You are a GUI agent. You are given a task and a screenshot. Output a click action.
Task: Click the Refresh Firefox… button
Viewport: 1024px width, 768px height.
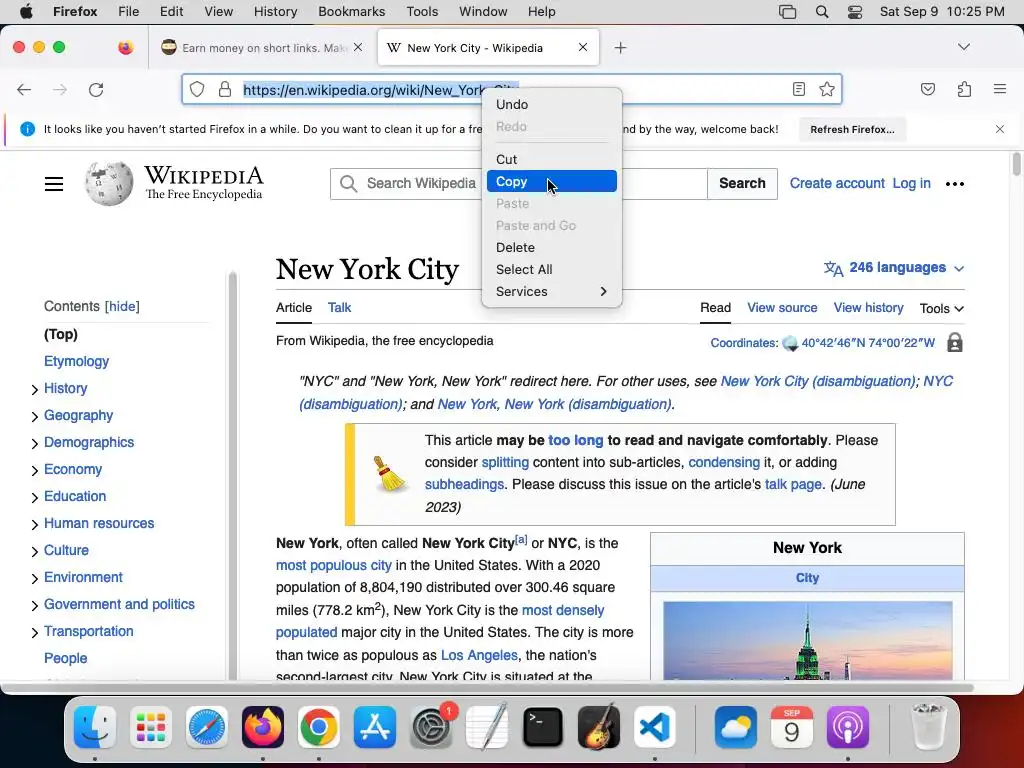pos(852,129)
